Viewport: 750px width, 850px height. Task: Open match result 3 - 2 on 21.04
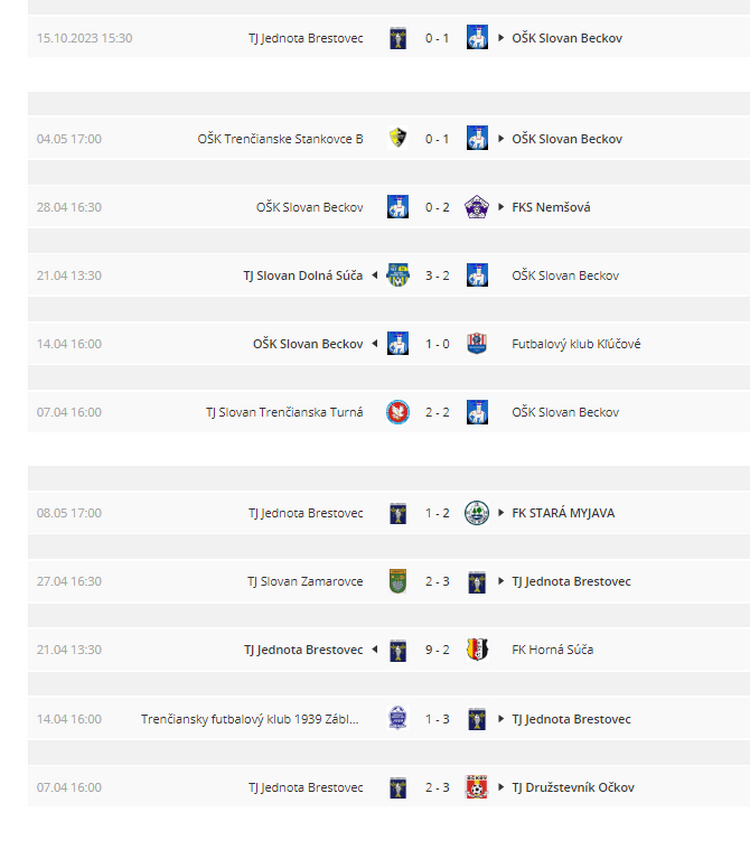click(437, 275)
